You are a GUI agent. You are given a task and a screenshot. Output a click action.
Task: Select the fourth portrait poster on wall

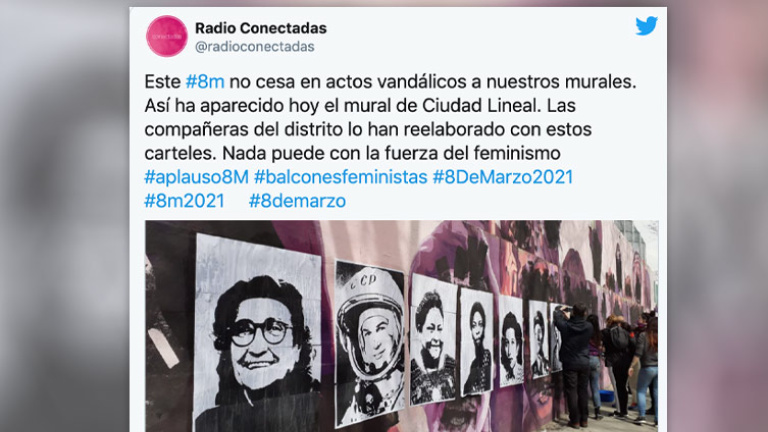tap(477, 341)
